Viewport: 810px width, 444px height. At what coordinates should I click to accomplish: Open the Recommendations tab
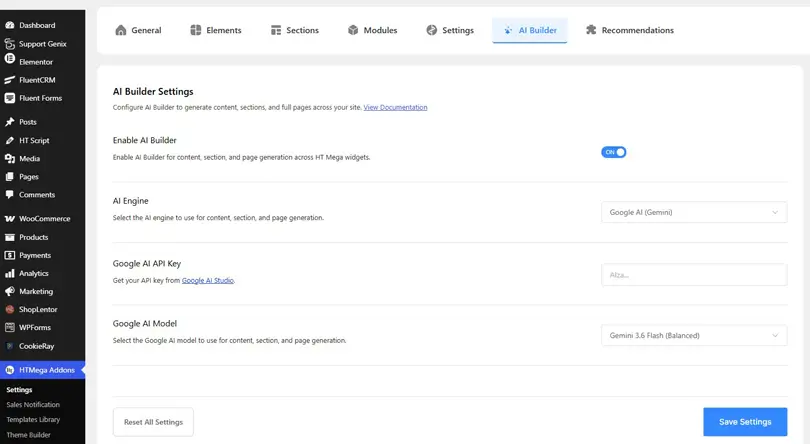pyautogui.click(x=630, y=30)
